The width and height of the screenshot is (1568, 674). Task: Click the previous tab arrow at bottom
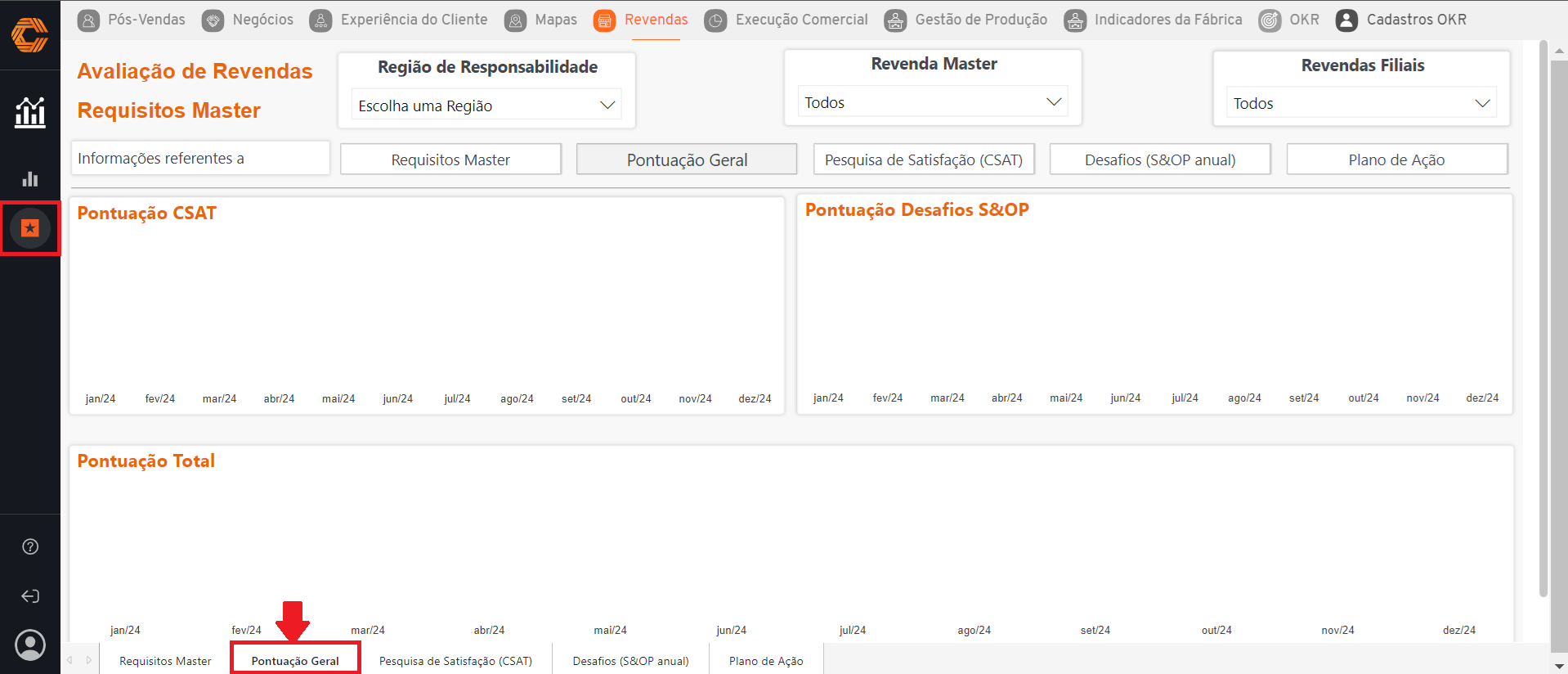pyautogui.click(x=70, y=659)
